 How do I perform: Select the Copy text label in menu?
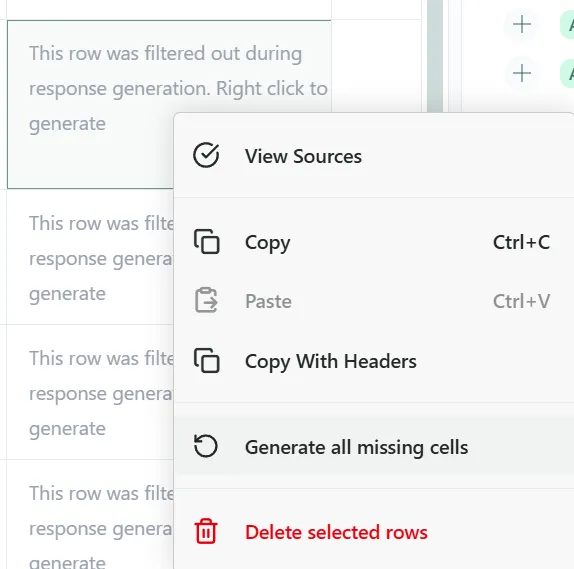[268, 242]
